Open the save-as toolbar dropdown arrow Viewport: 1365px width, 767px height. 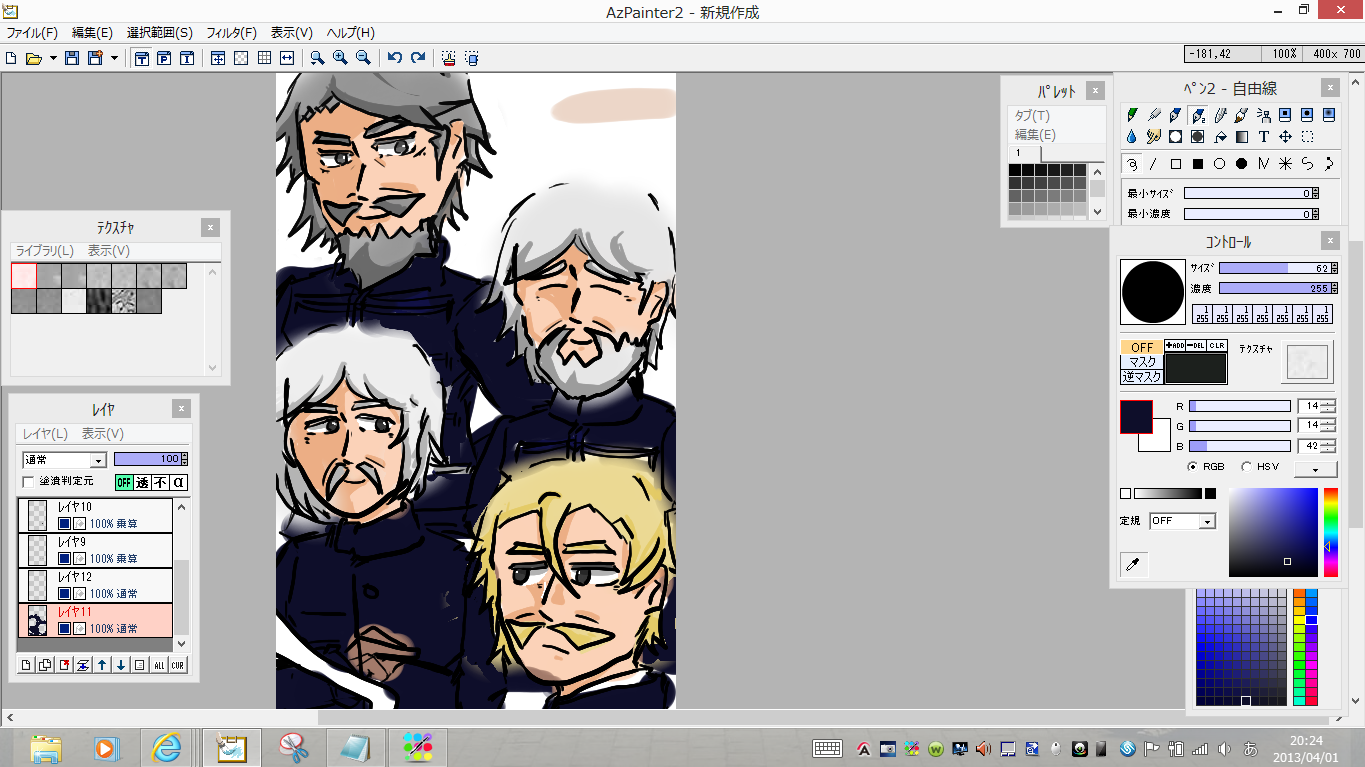(114, 58)
